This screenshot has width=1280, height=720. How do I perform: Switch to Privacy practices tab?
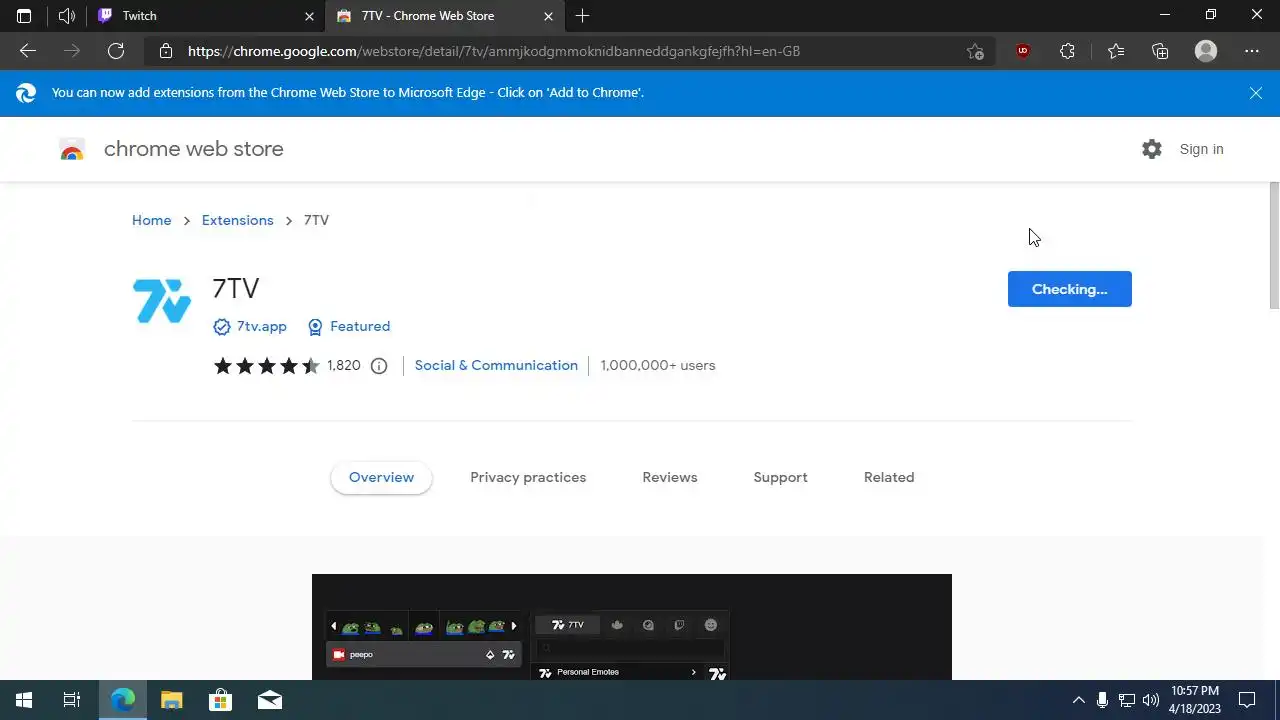pyautogui.click(x=528, y=477)
